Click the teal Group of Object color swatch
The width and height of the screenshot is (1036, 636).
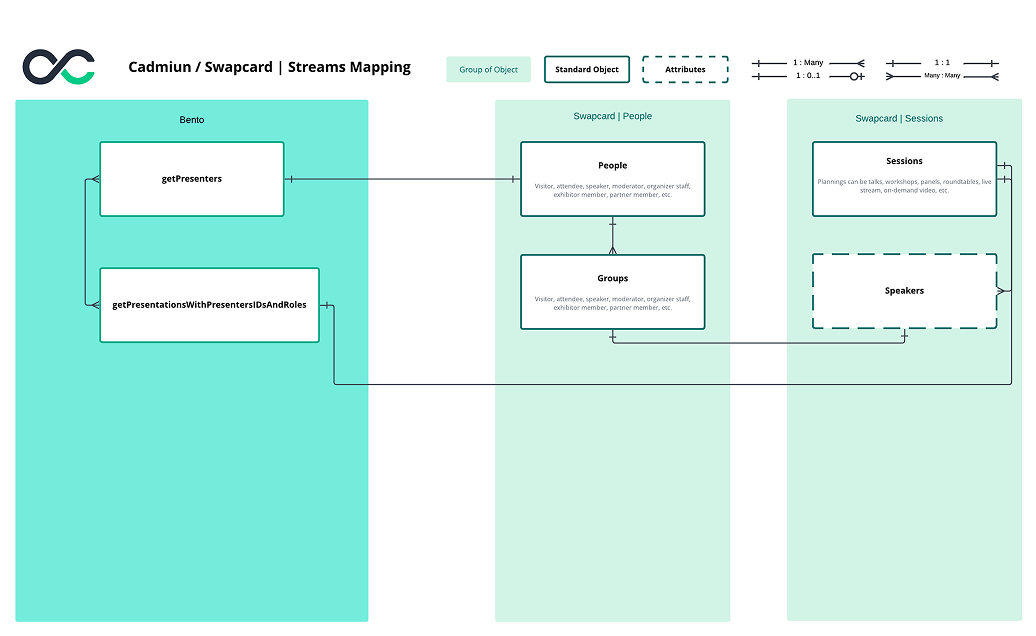tap(488, 69)
